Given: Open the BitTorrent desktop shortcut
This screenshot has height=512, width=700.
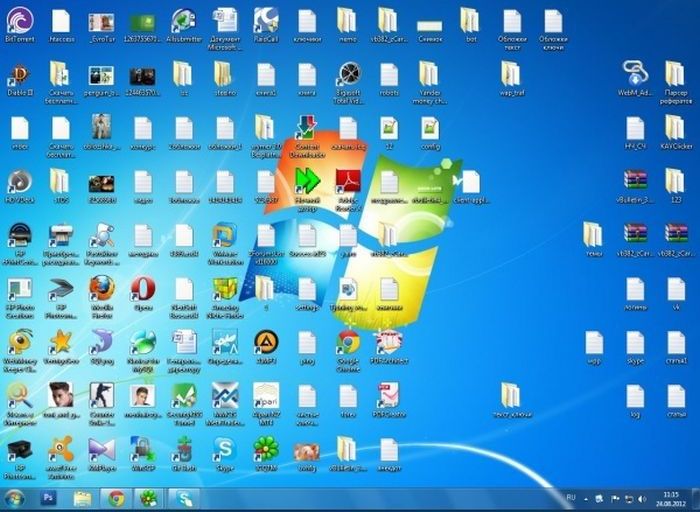Looking at the screenshot, I should [x=19, y=21].
